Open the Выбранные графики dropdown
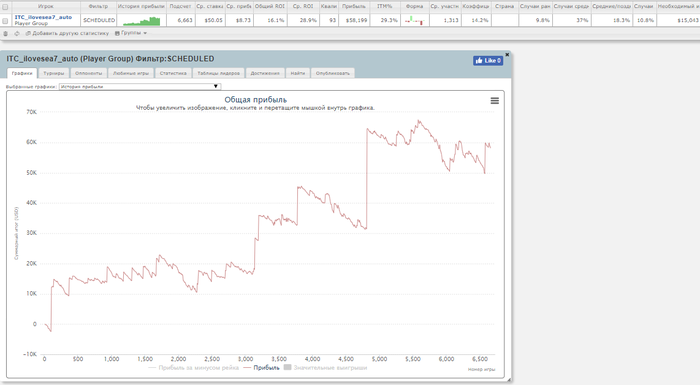This screenshot has height=385, width=700. (140, 87)
